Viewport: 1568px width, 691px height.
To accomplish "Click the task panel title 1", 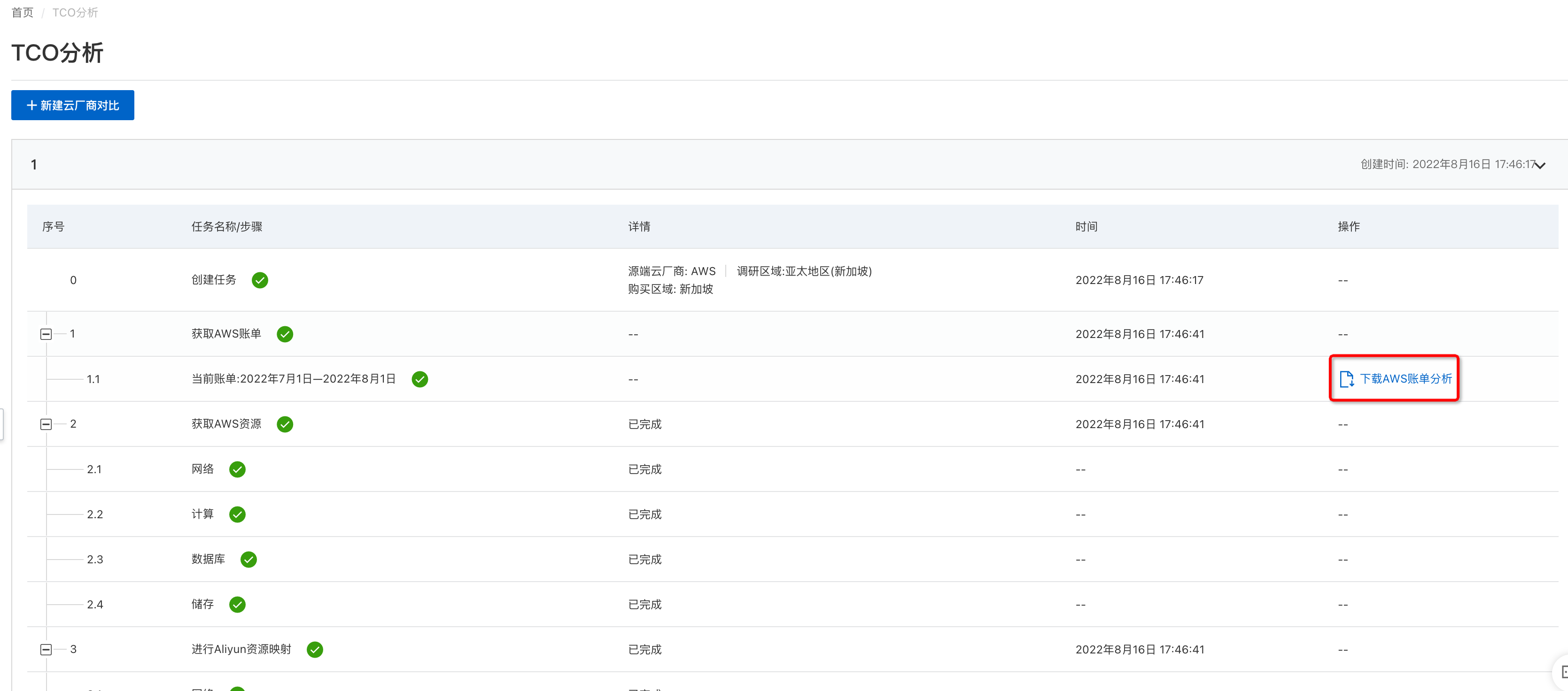I will (x=34, y=165).
